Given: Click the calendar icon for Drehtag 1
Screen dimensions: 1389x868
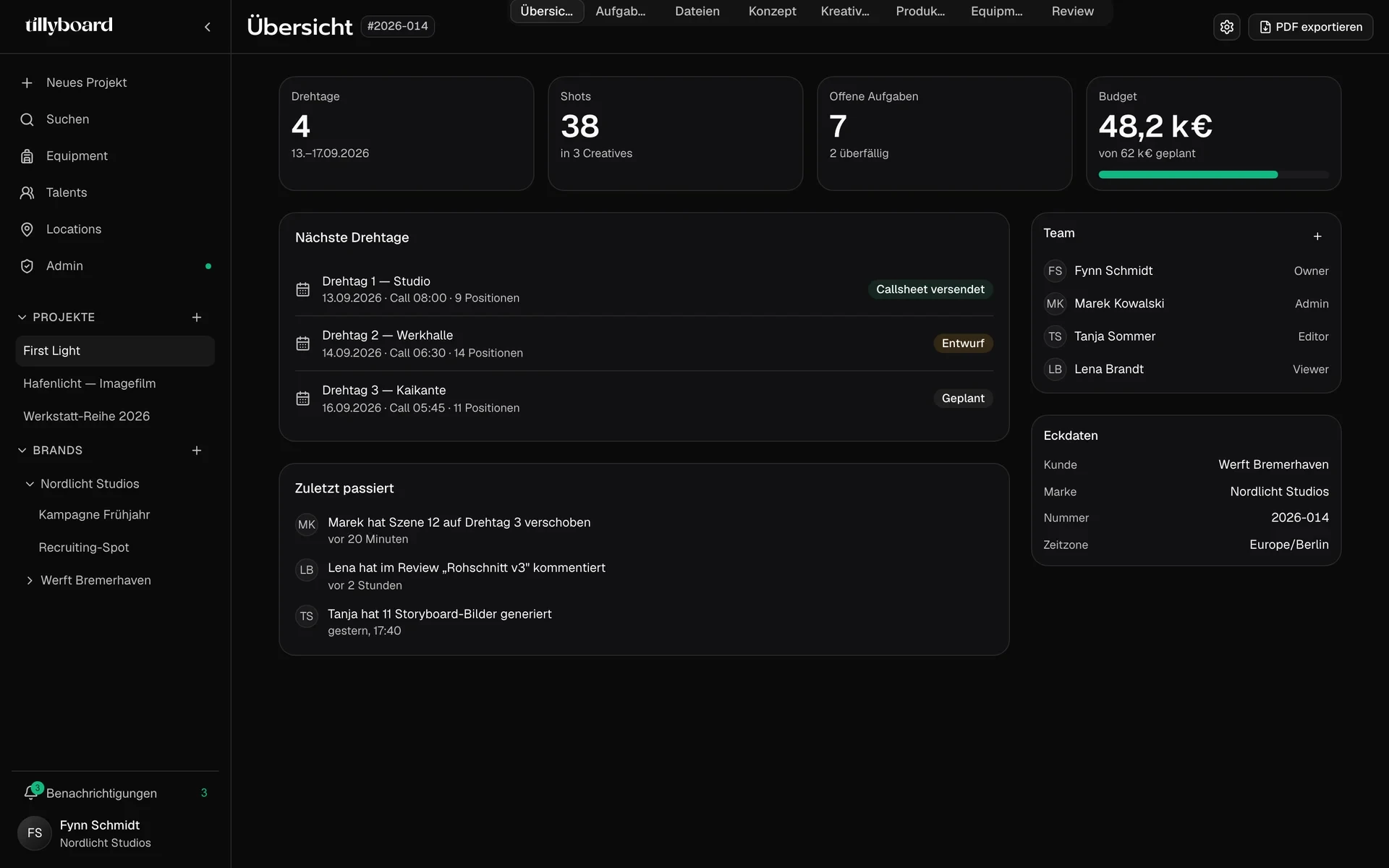Looking at the screenshot, I should [x=303, y=289].
